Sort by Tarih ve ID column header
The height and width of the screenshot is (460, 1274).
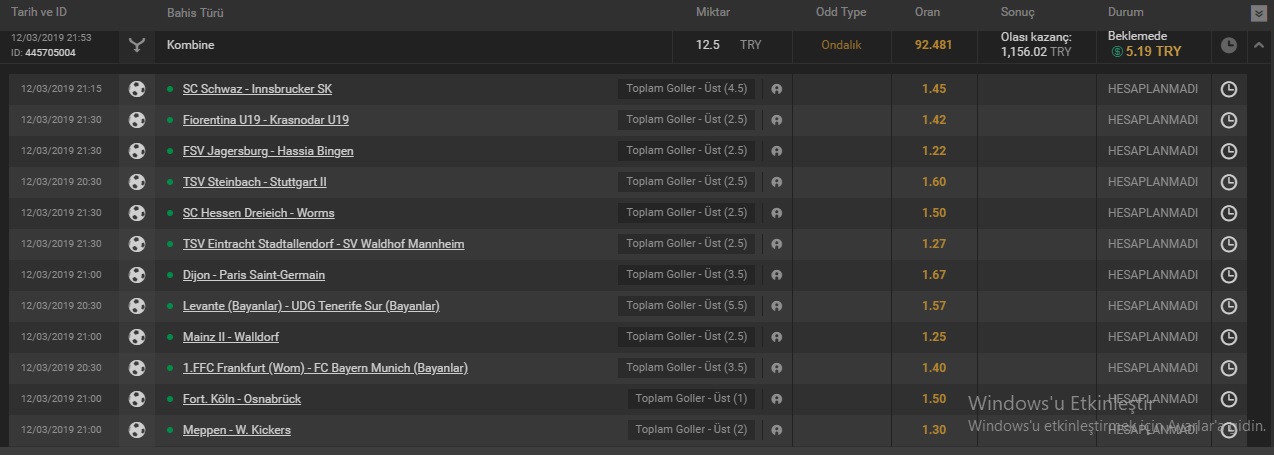[39, 12]
